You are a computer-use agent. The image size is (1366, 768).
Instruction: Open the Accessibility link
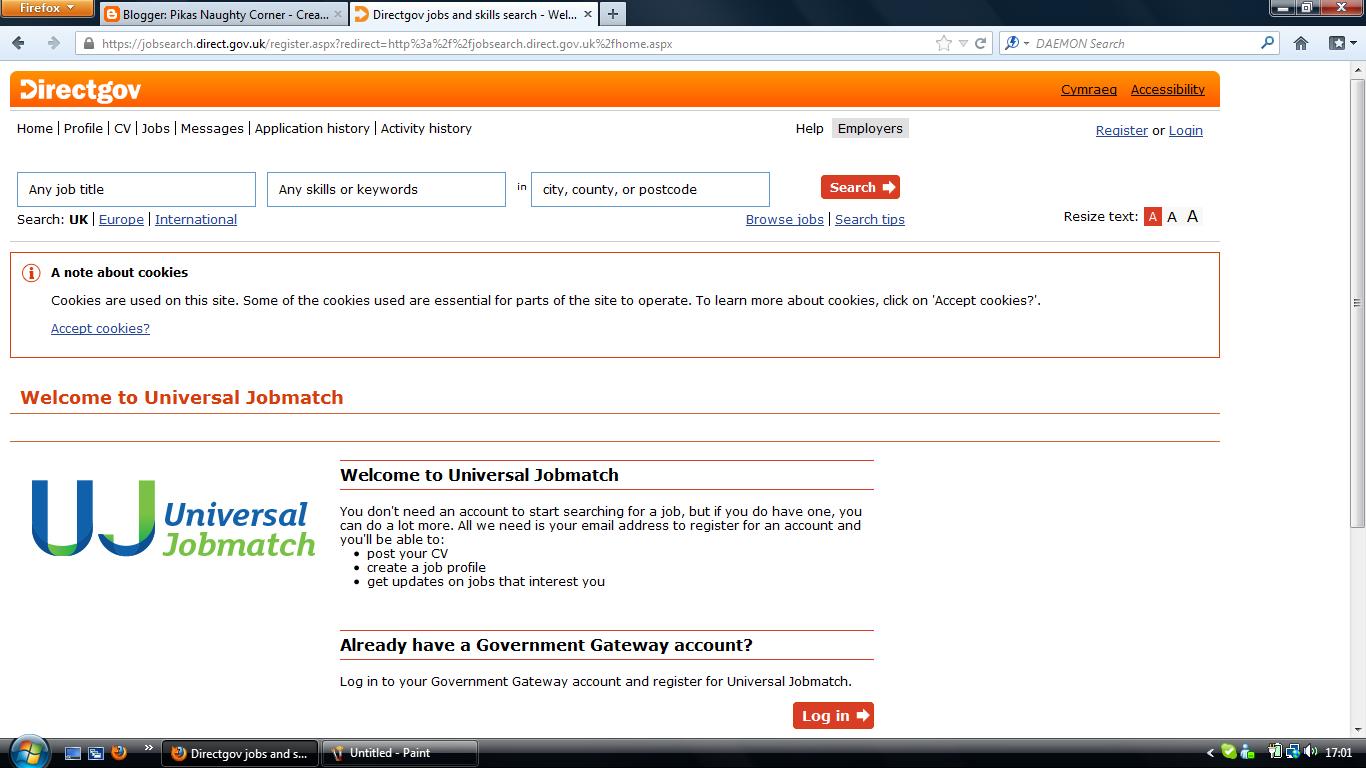click(x=1167, y=89)
